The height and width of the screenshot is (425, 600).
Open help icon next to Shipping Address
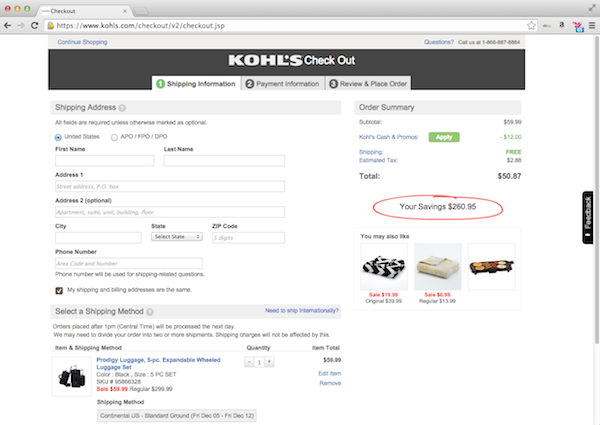point(122,108)
